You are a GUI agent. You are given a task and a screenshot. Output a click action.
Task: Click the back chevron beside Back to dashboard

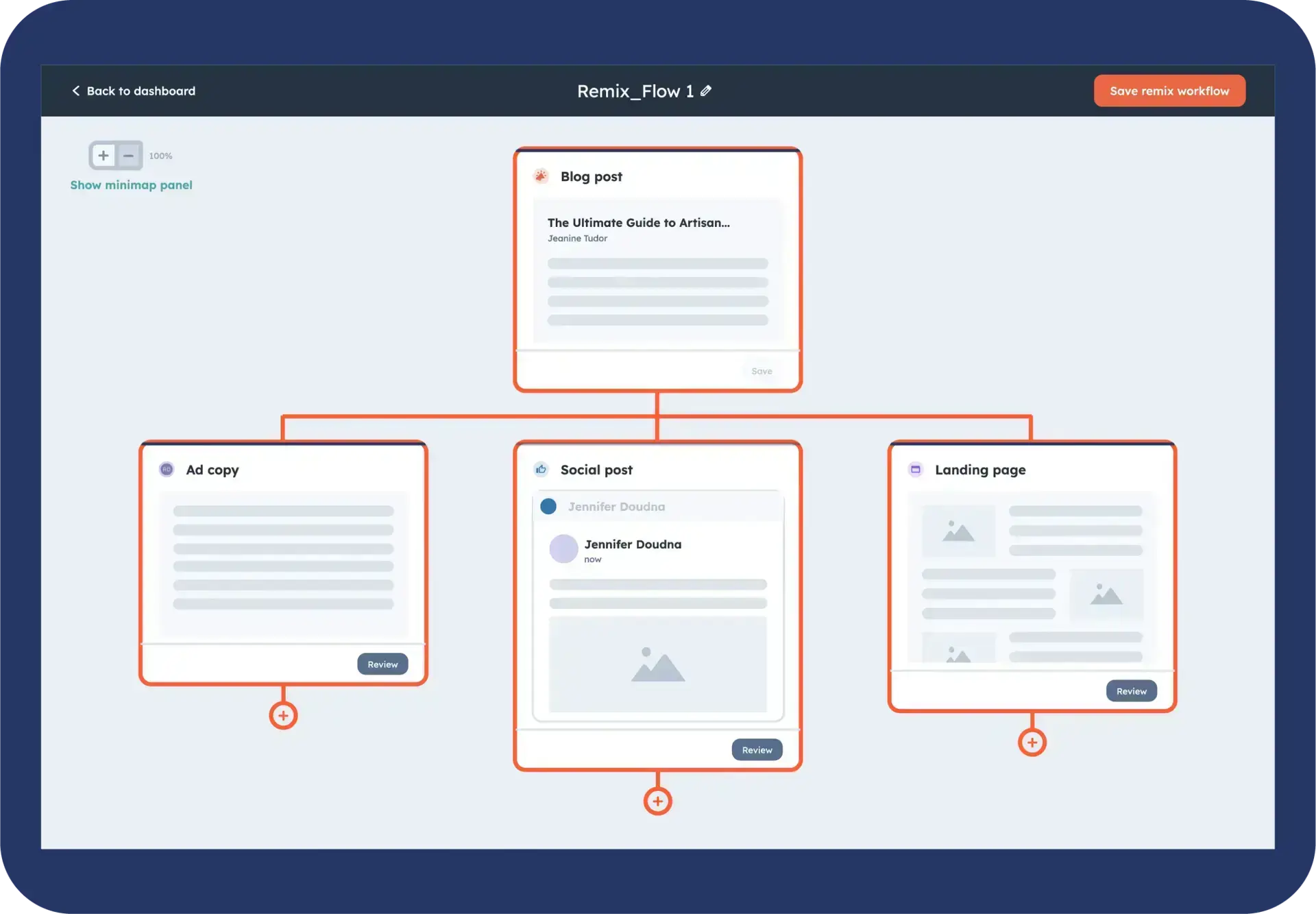pos(76,91)
